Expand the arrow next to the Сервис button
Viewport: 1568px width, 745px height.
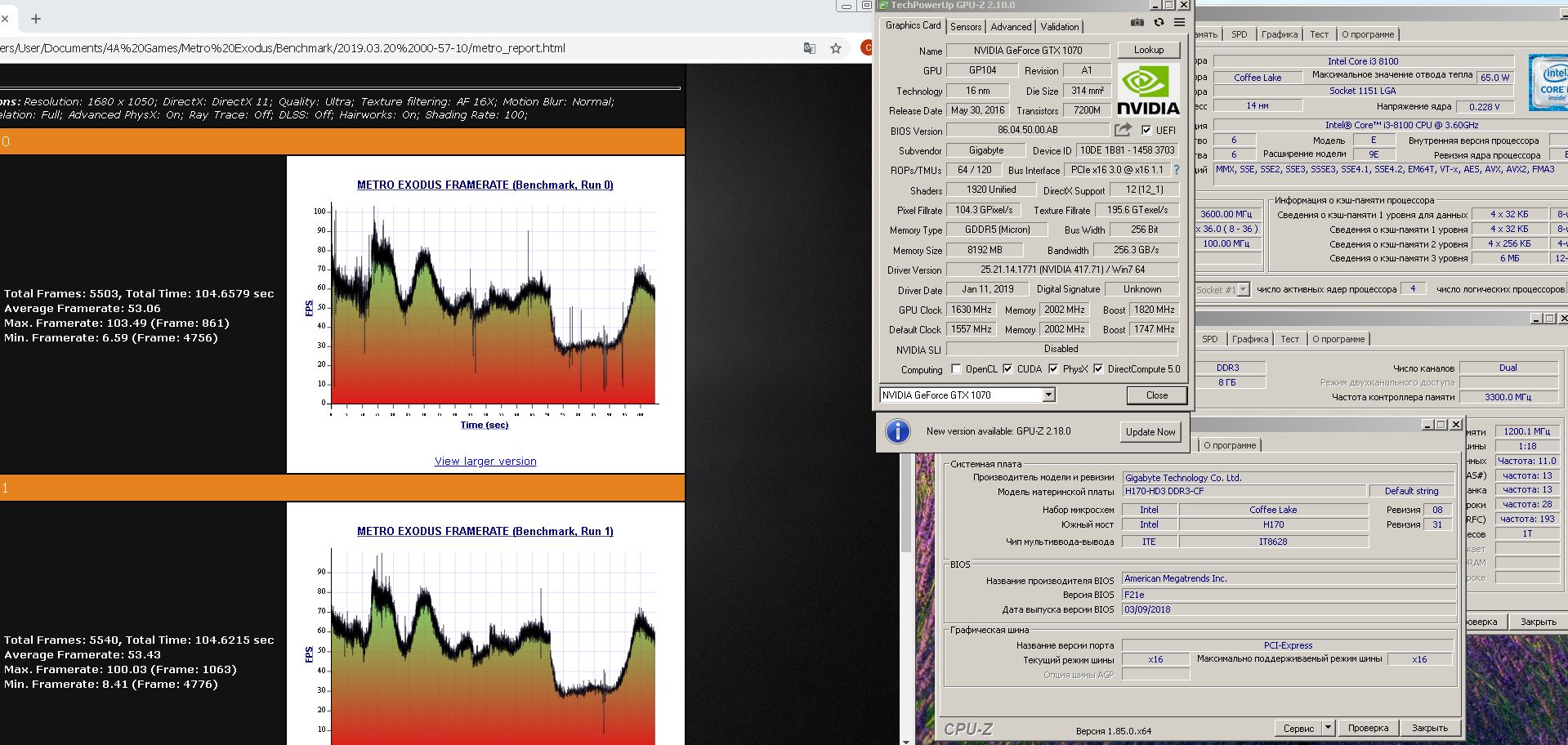(x=1328, y=728)
